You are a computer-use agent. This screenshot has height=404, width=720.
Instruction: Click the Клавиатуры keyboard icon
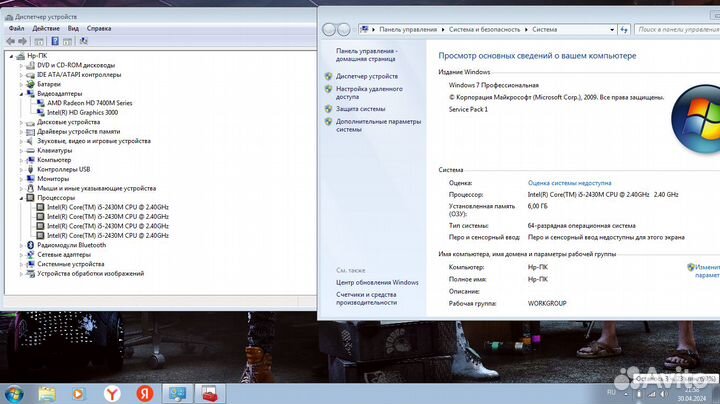point(30,151)
